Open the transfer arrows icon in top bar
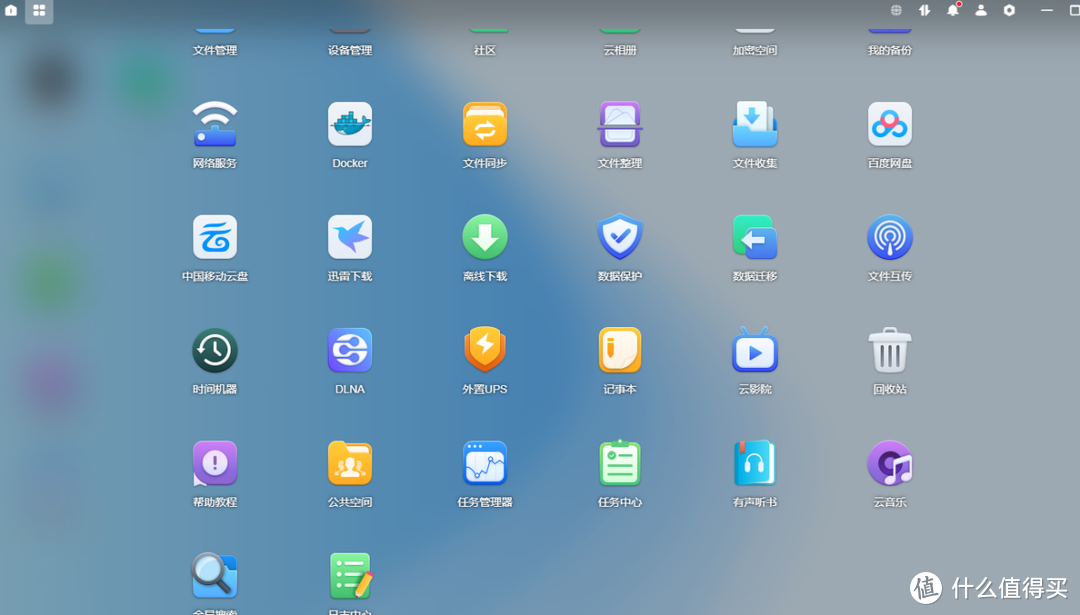 coord(924,10)
